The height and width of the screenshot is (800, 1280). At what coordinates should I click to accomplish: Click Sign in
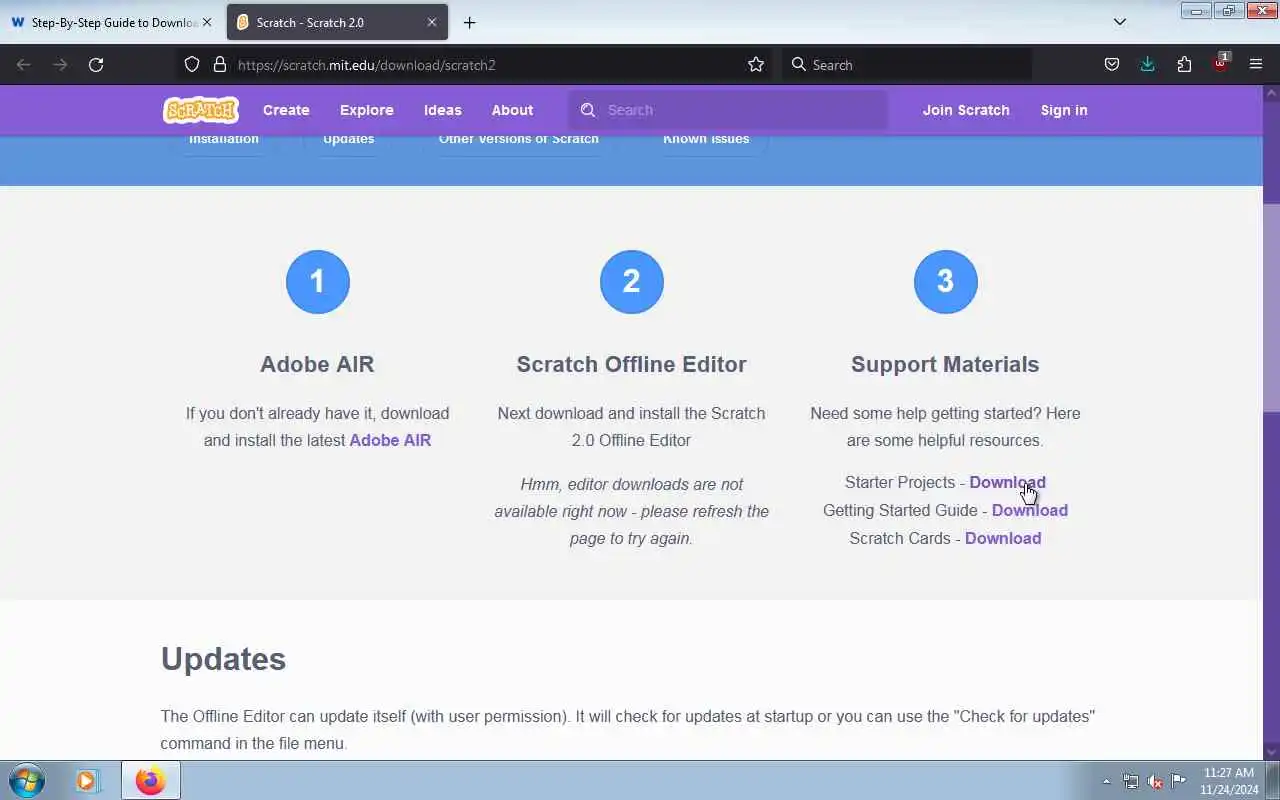pyautogui.click(x=1064, y=110)
